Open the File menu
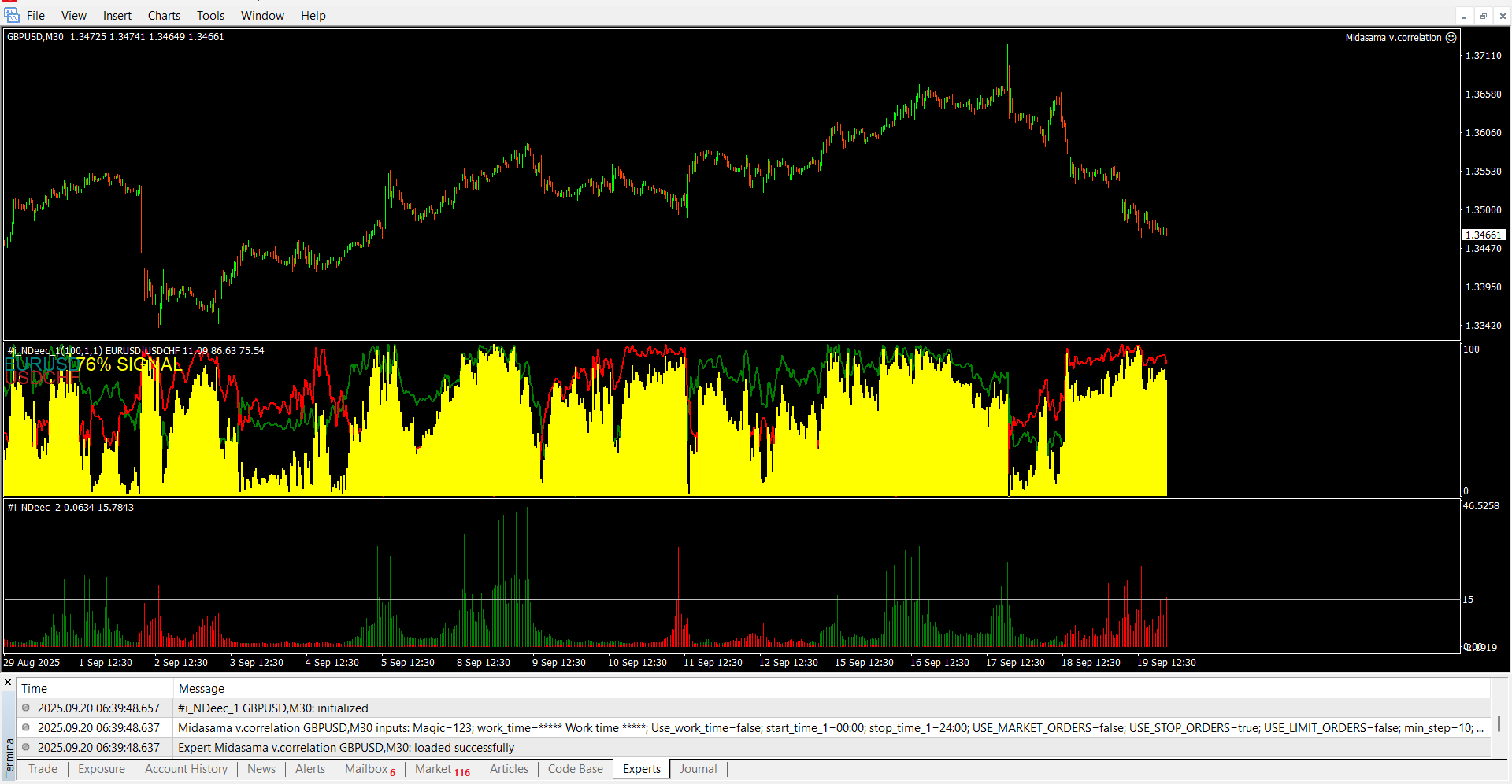The height and width of the screenshot is (784, 1512). 35,16
